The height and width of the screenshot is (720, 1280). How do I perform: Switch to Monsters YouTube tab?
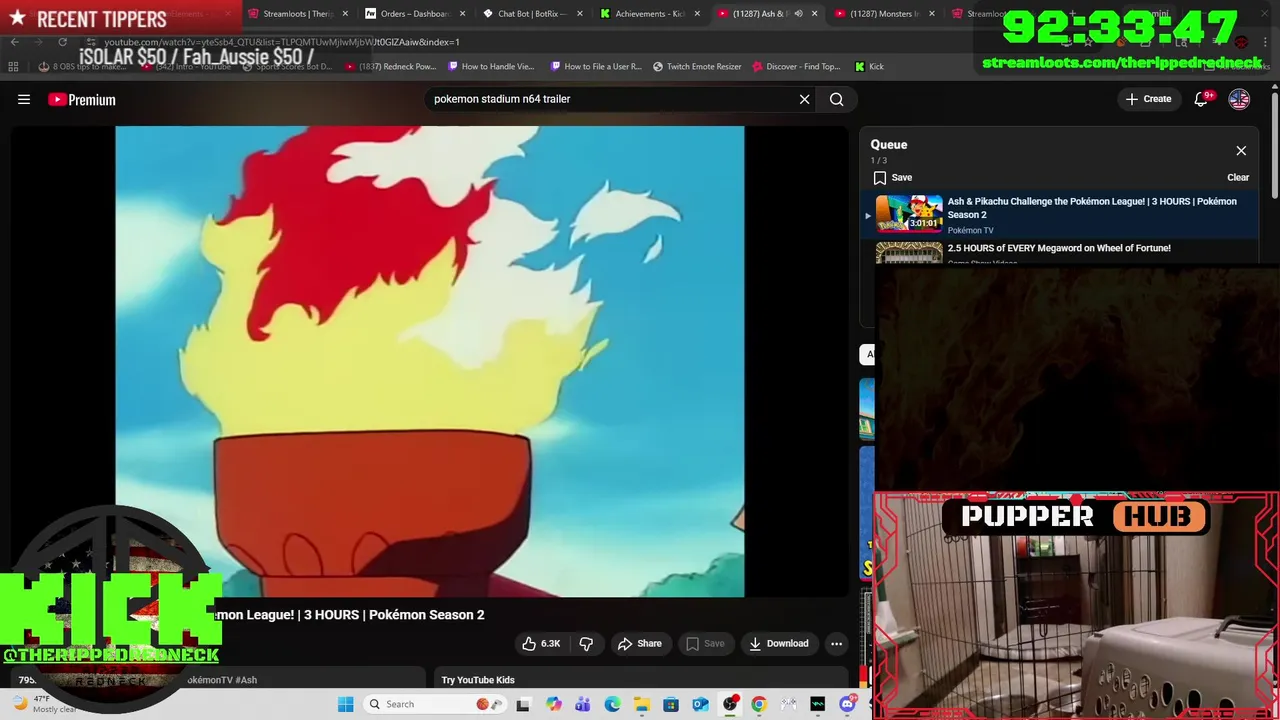click(885, 14)
